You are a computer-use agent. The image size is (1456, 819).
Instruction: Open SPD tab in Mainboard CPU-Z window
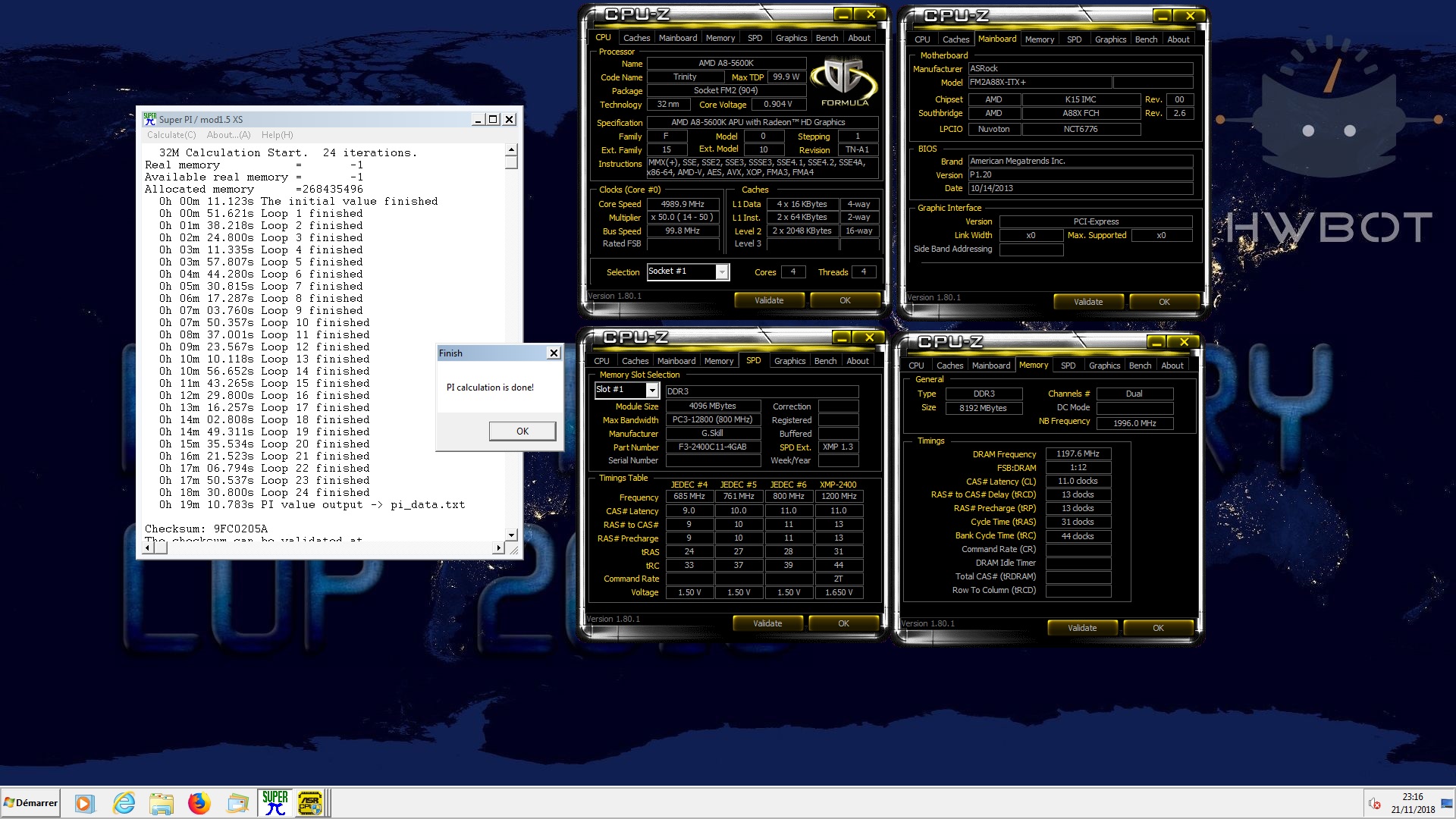(1074, 39)
